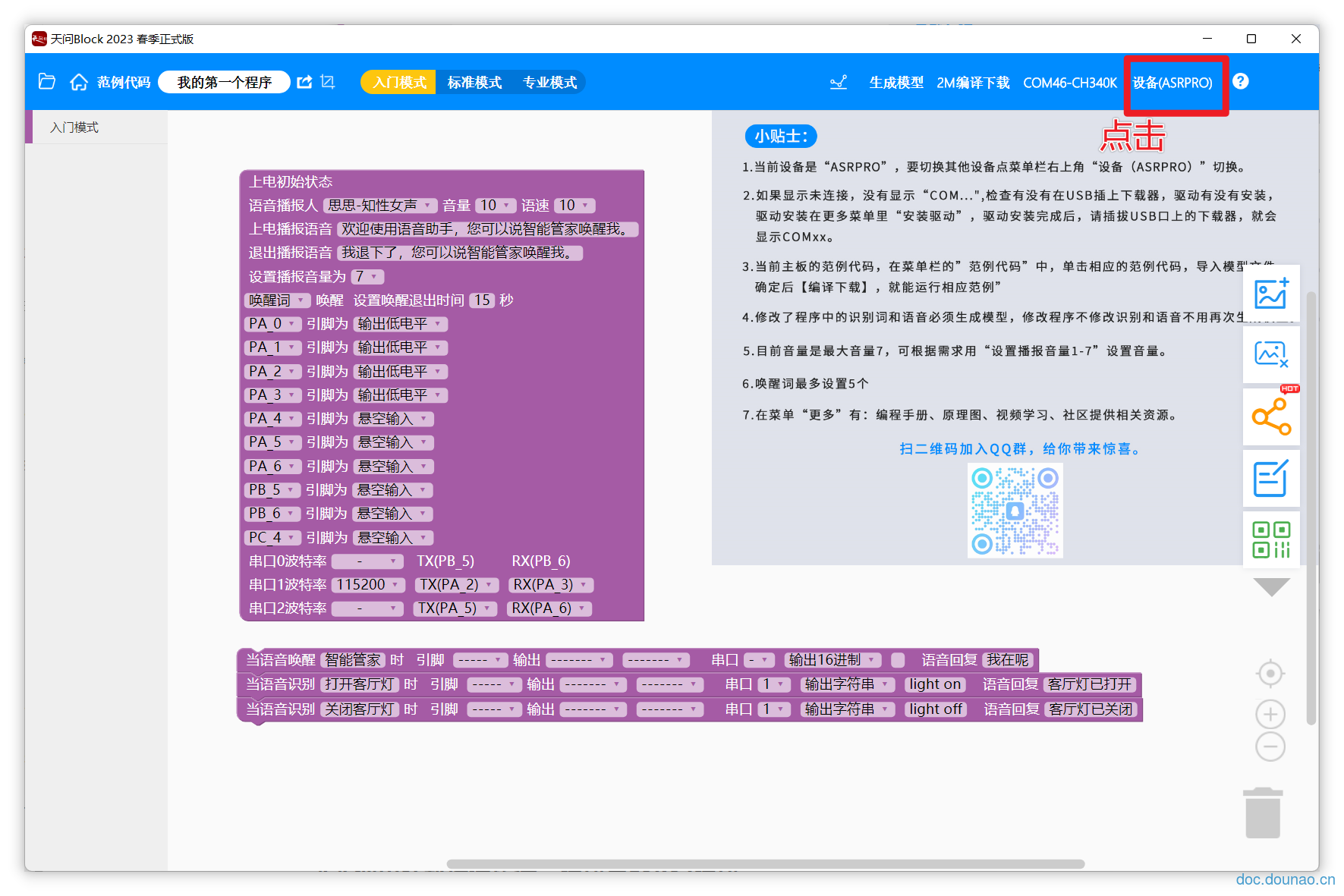
Task: Click the trash can icon
Action: [x=1263, y=813]
